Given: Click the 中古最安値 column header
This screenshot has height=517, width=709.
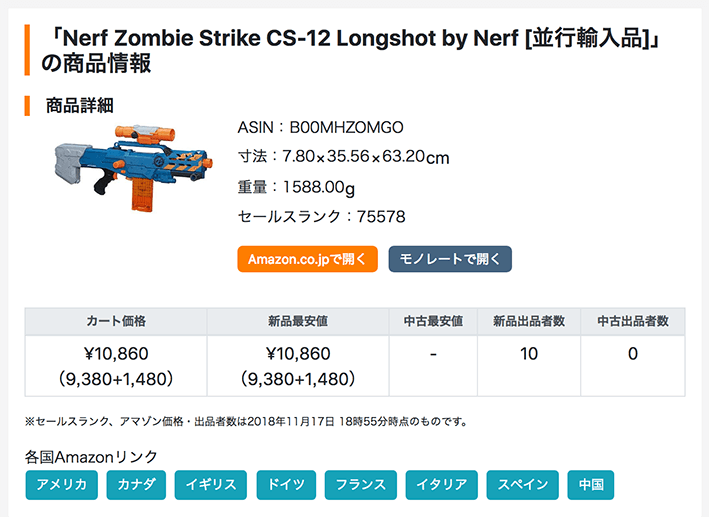Looking at the screenshot, I should 433,321.
